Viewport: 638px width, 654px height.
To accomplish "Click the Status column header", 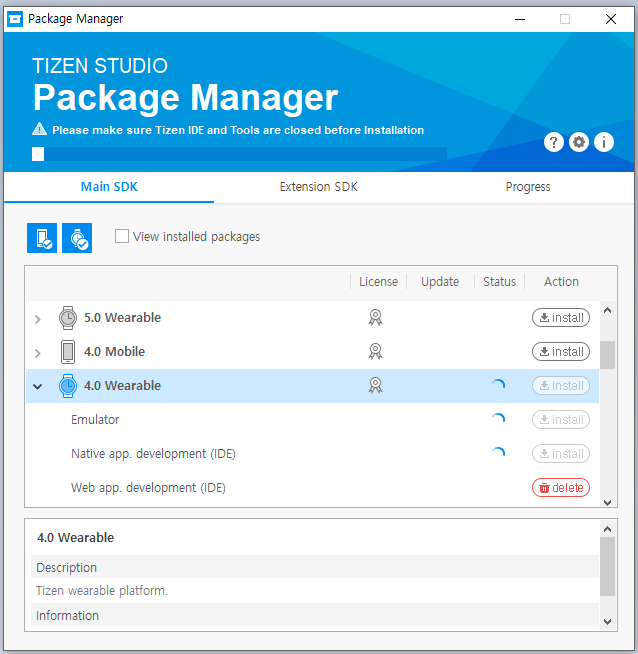I will coord(499,282).
